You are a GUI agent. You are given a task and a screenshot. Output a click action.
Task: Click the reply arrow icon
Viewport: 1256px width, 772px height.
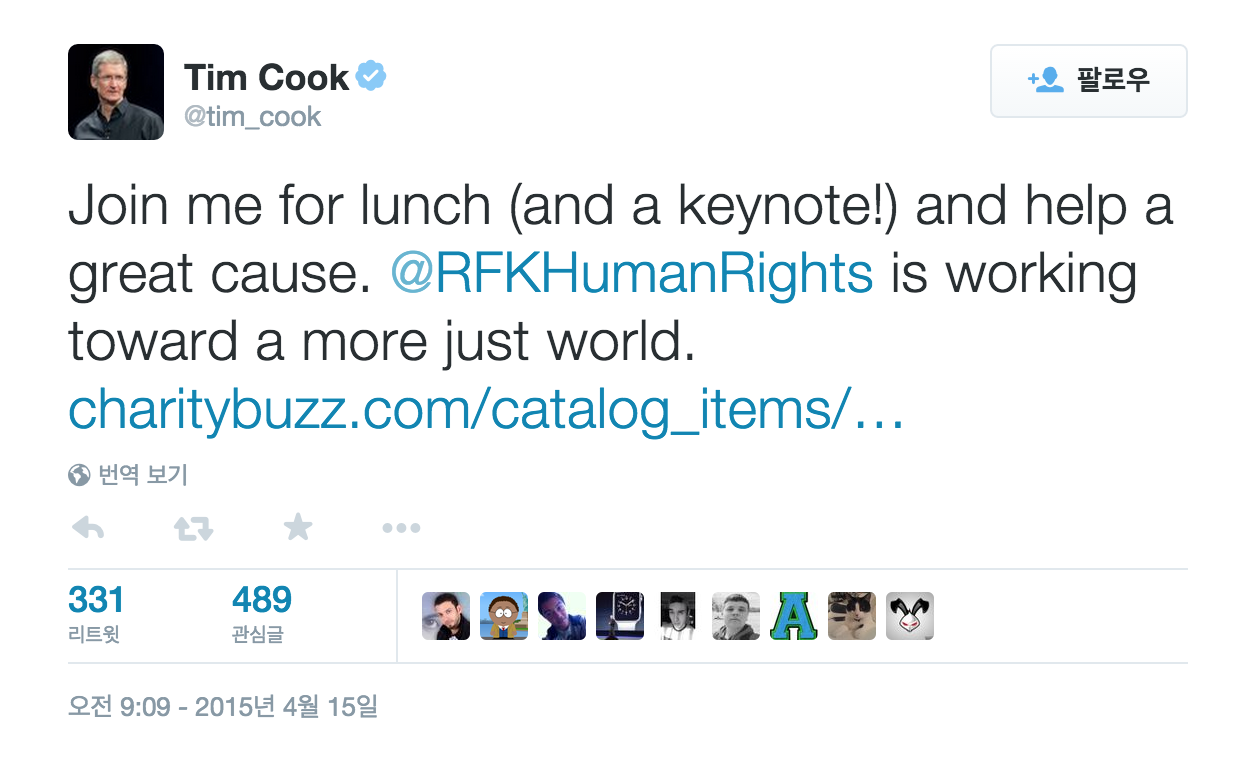click(88, 528)
